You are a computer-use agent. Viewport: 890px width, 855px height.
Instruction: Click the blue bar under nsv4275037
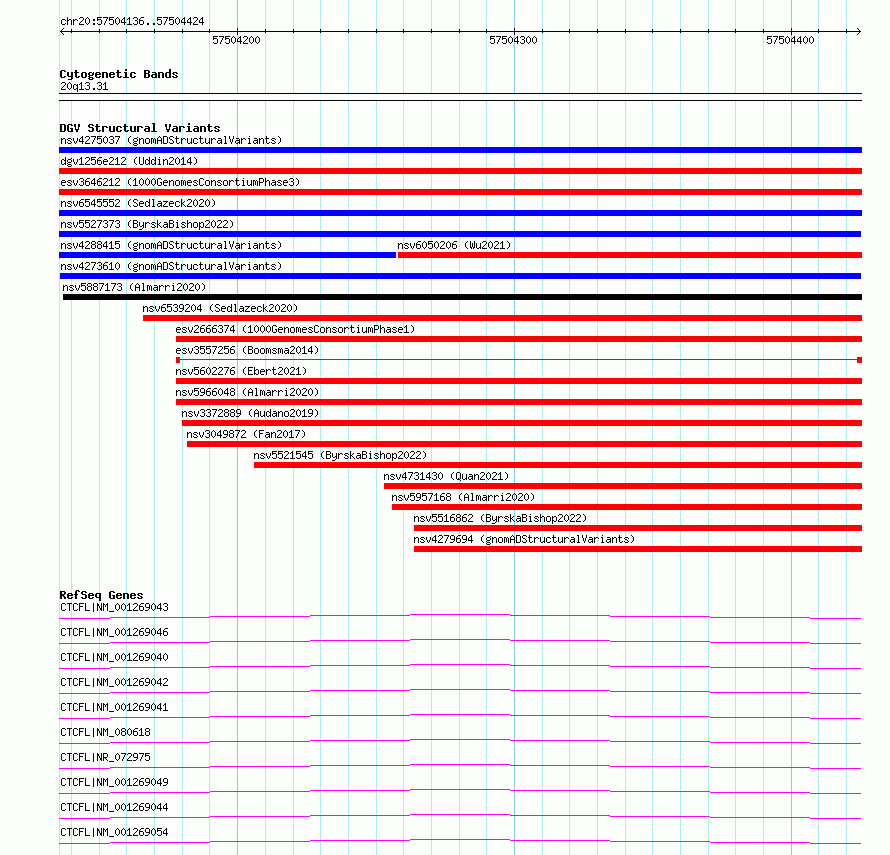tap(460, 150)
